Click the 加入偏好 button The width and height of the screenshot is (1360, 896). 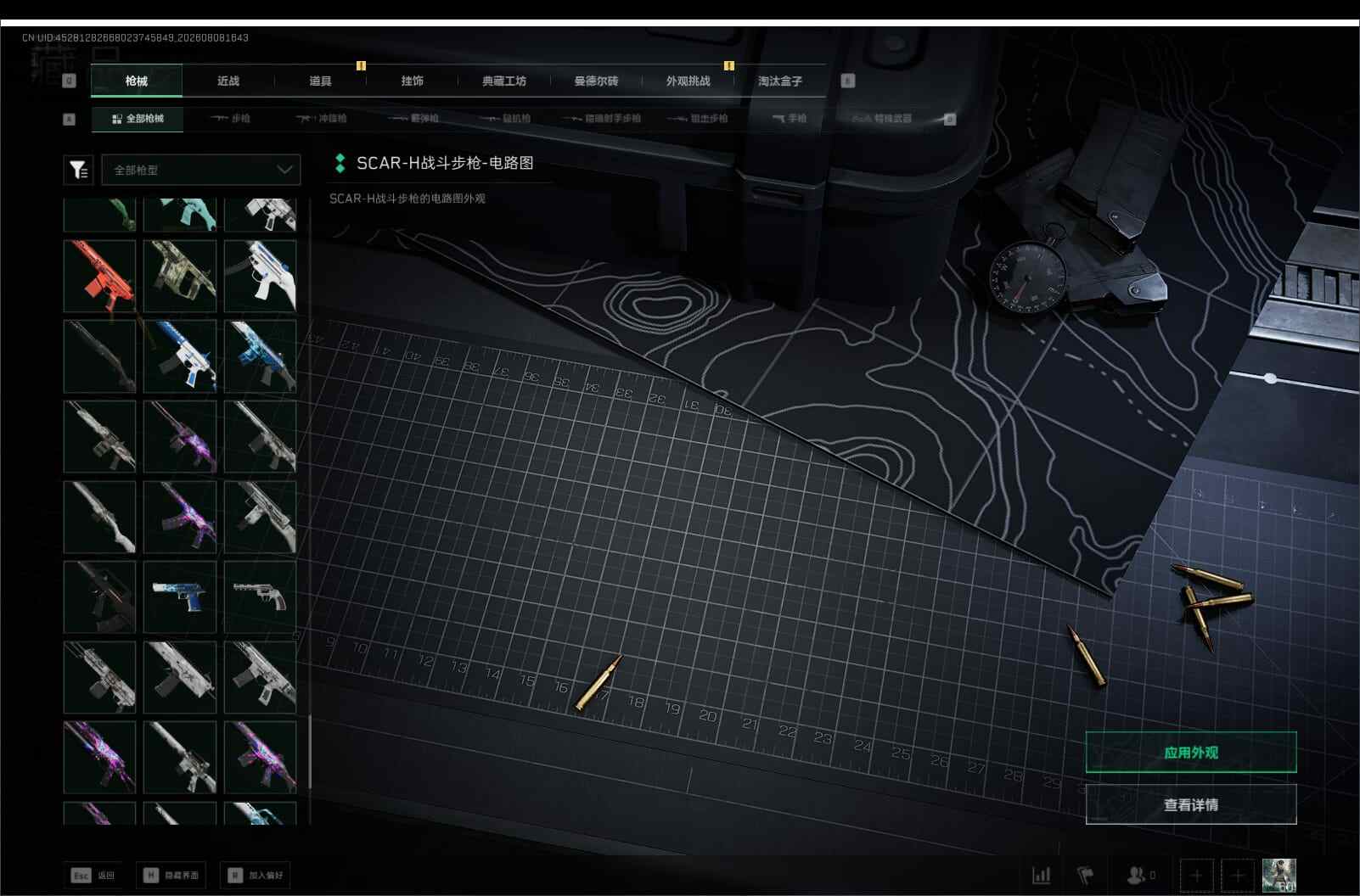click(x=256, y=875)
